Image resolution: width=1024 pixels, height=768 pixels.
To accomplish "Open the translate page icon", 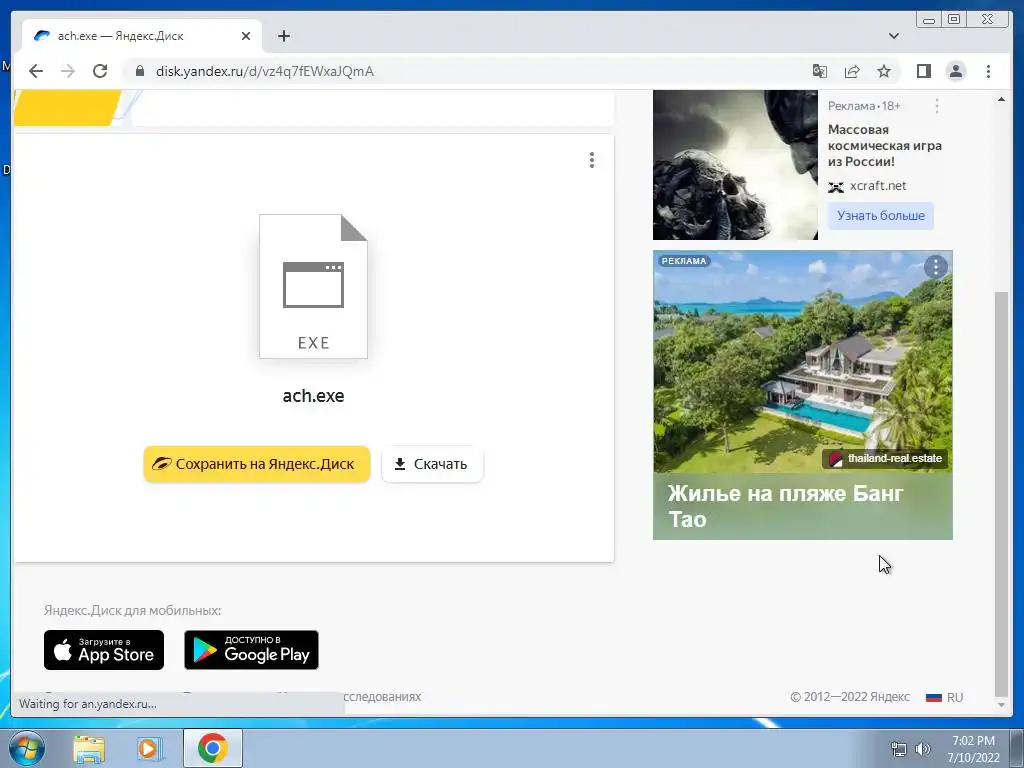I will (x=820, y=71).
